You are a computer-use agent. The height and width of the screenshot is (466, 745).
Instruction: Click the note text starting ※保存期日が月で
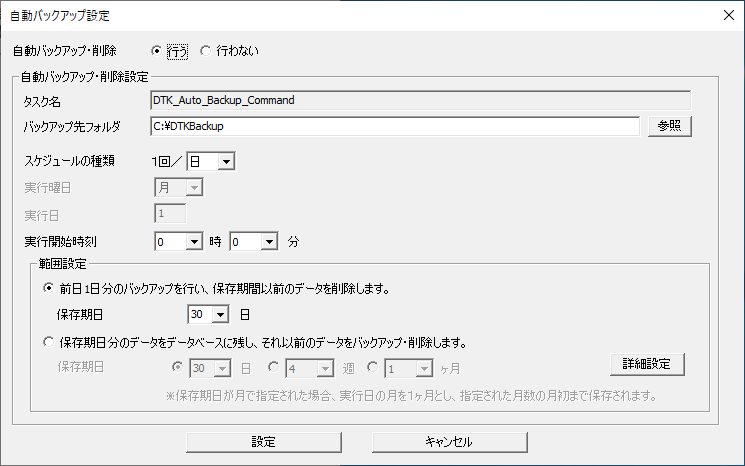pyautogui.click(x=411, y=396)
